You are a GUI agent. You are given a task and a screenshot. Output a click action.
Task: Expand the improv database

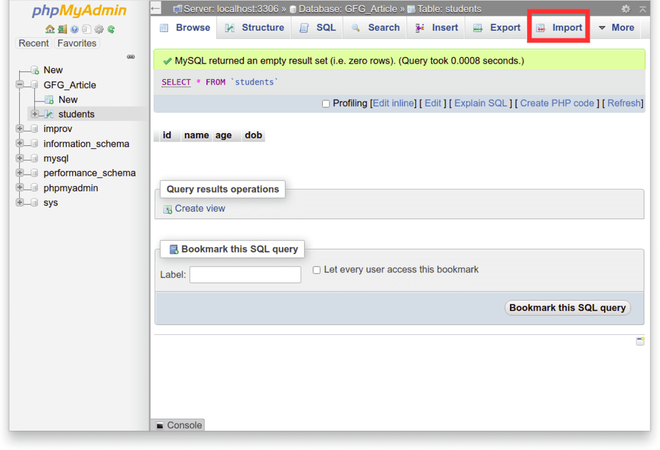click(20, 128)
